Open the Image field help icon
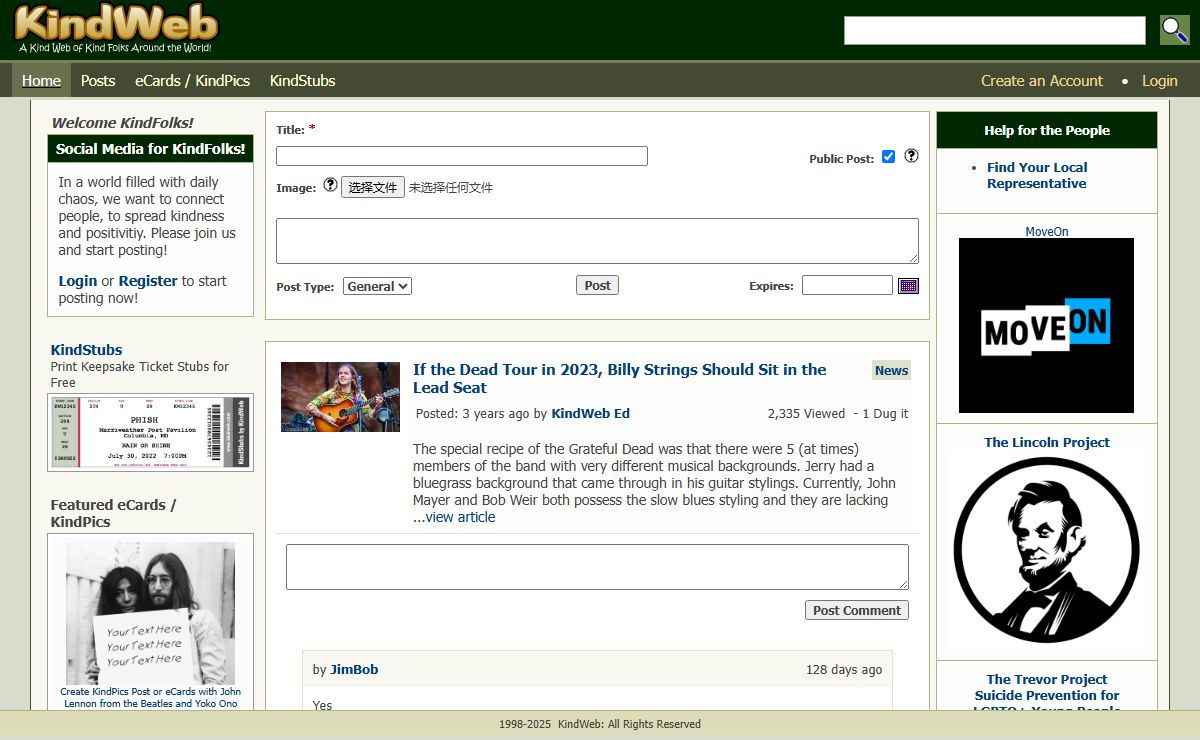Screen dimensions: 1200x740 pos(330,185)
